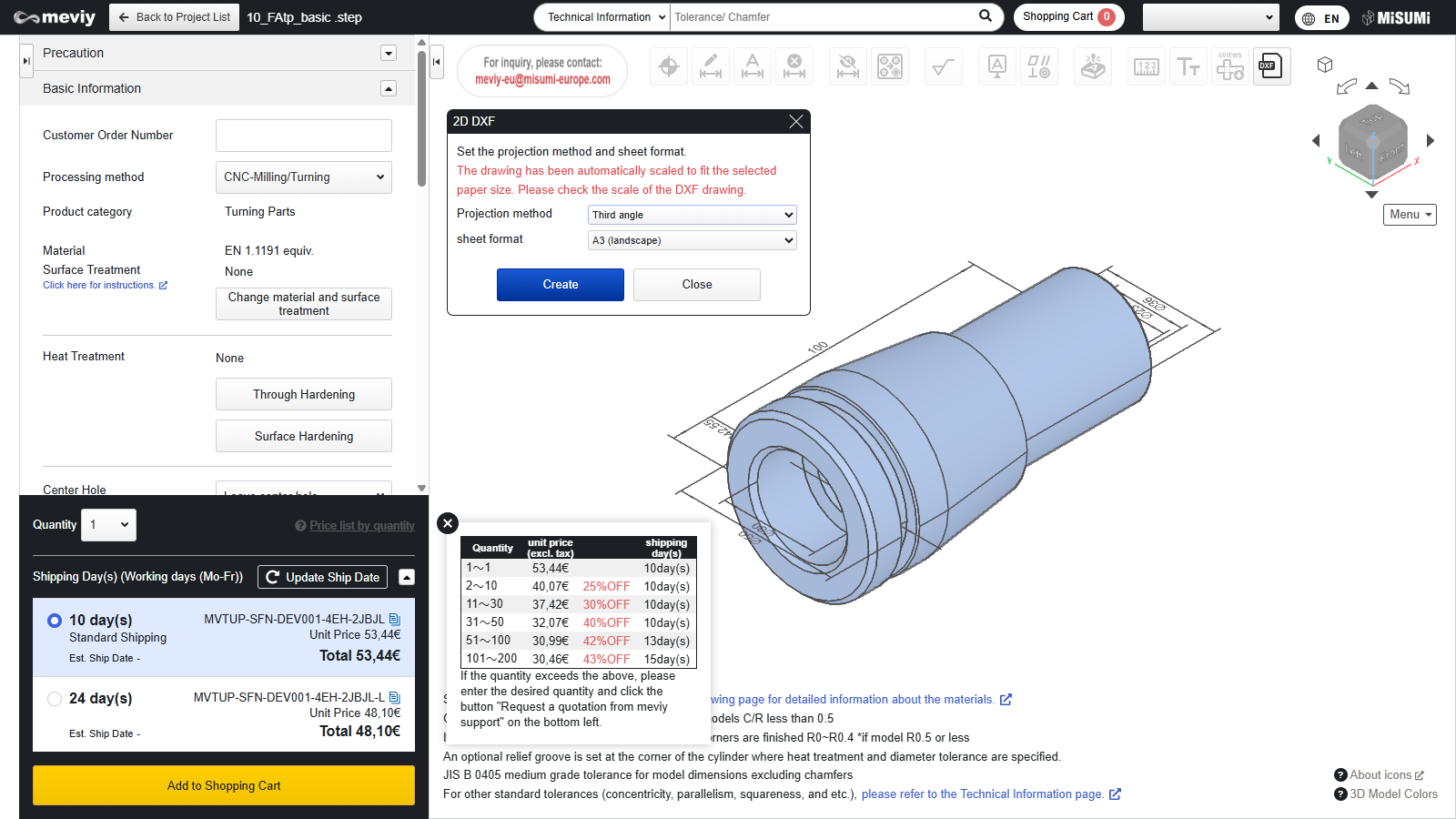Screen dimensions: 1456x819
Task: Click the Customer Order Number field
Action: click(303, 136)
